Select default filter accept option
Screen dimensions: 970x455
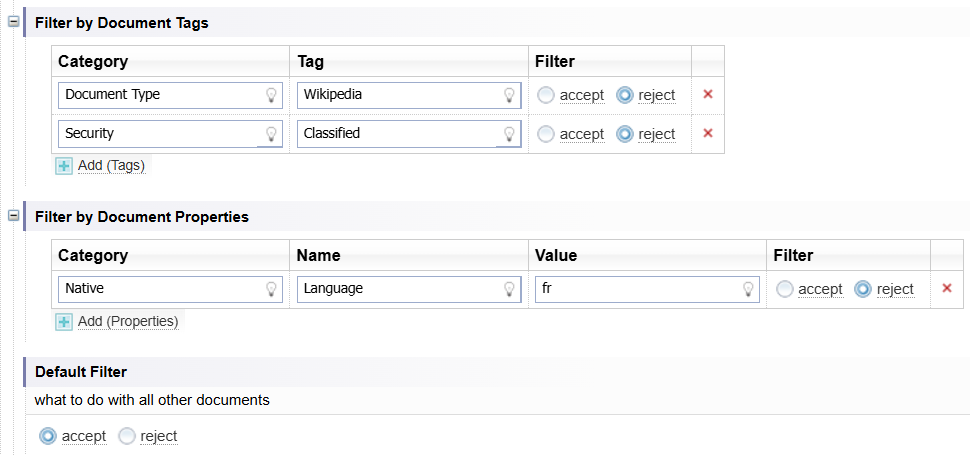coord(48,436)
